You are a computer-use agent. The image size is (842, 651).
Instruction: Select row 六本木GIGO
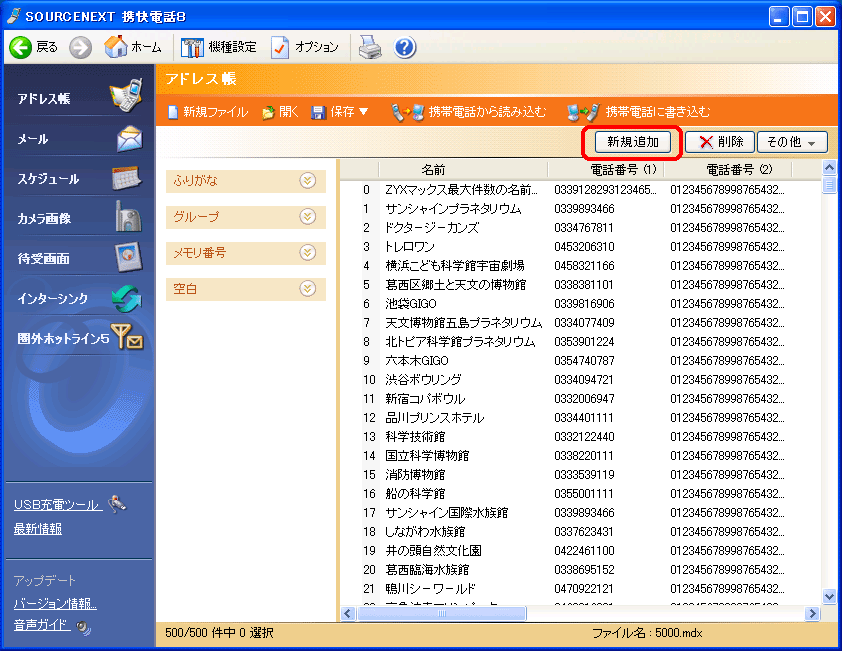tap(580, 360)
